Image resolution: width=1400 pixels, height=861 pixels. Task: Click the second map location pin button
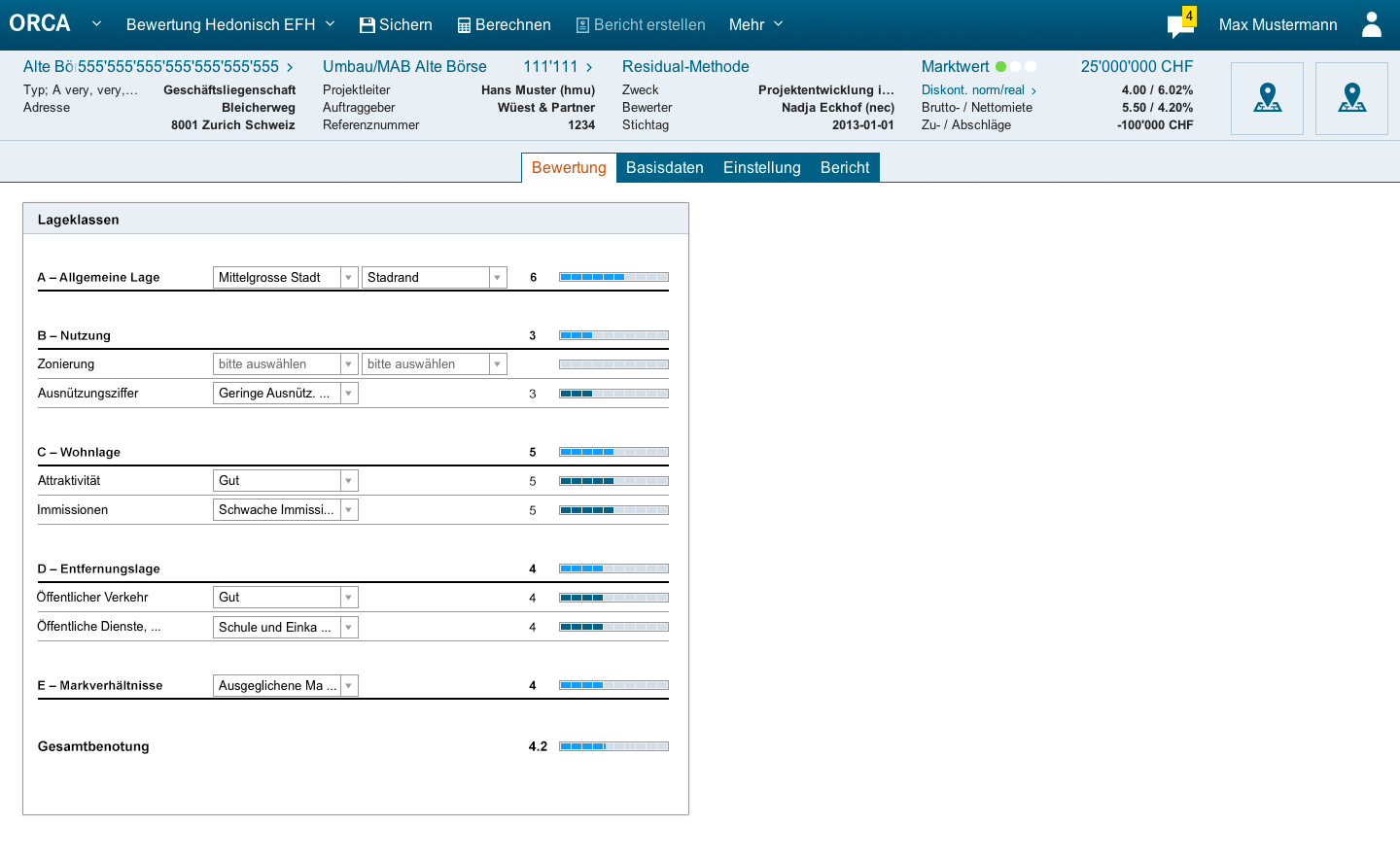pyautogui.click(x=1351, y=98)
